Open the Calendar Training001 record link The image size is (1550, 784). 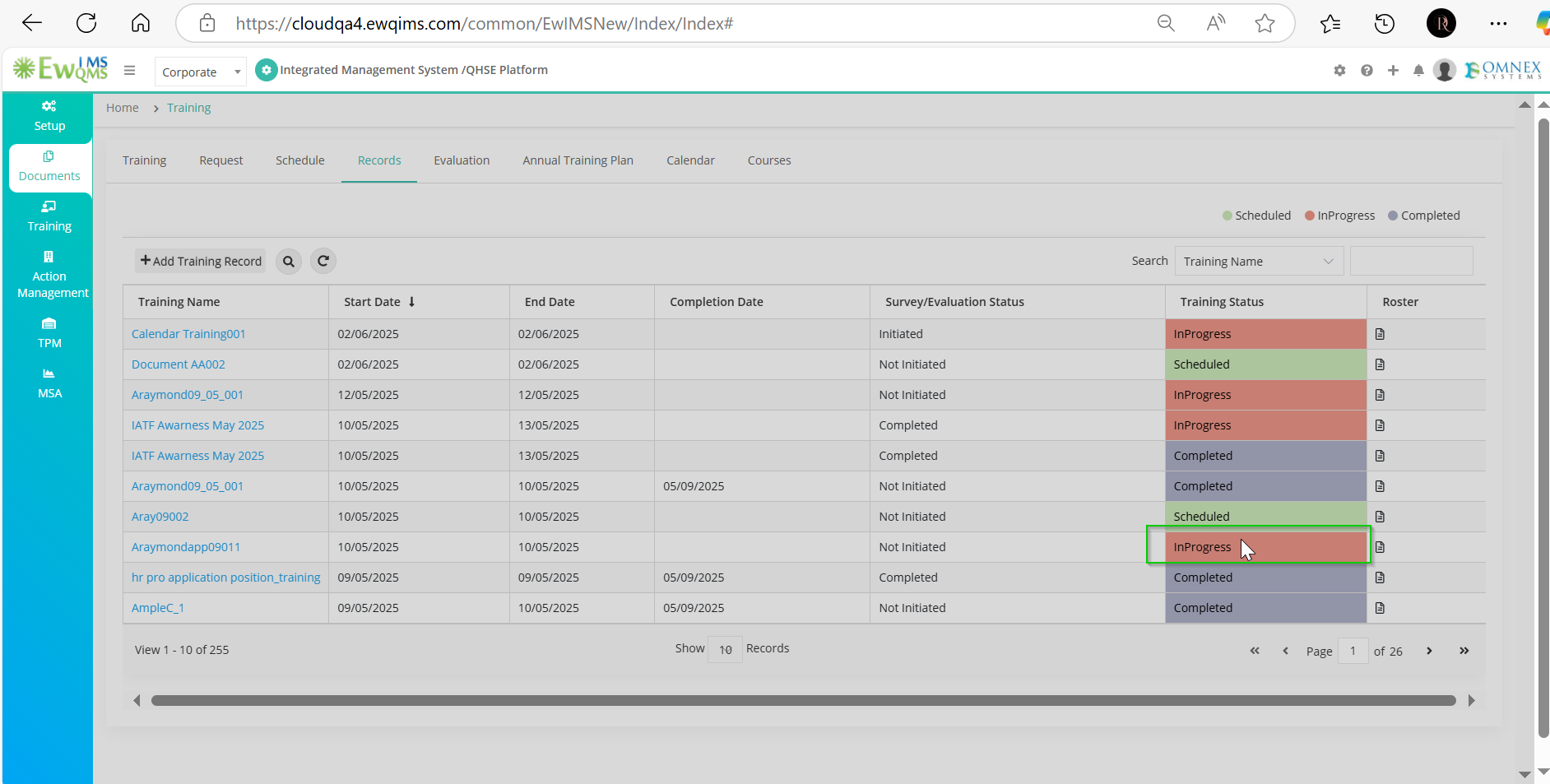click(188, 334)
